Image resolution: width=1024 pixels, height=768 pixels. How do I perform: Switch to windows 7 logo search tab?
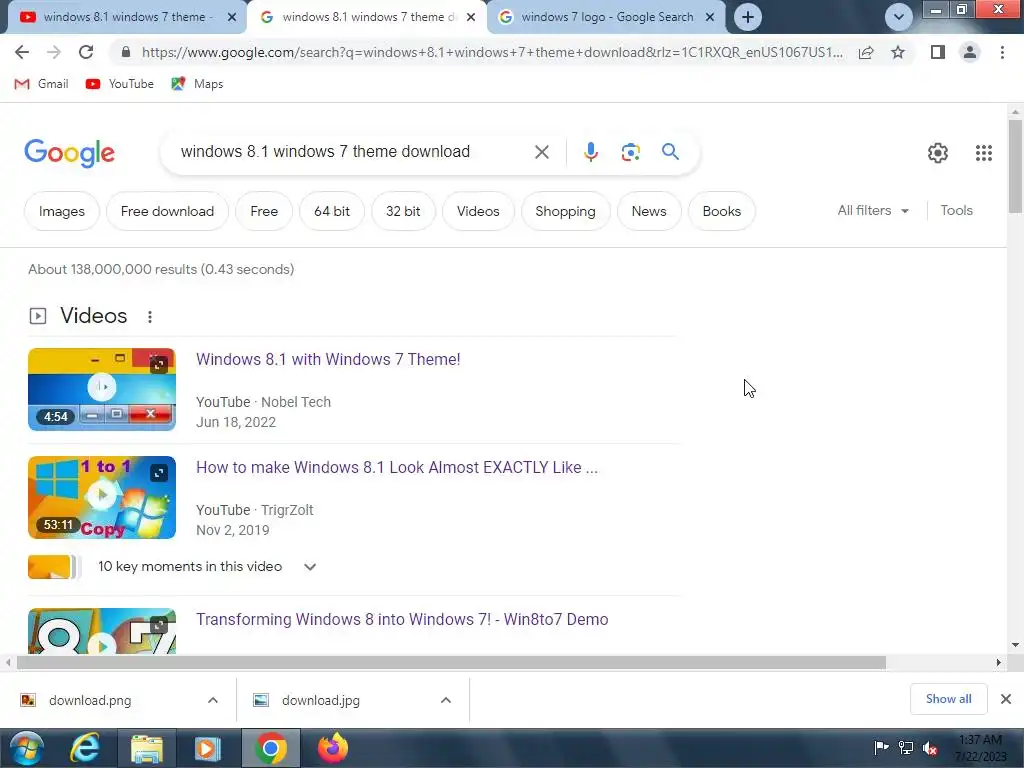pyautogui.click(x=607, y=17)
